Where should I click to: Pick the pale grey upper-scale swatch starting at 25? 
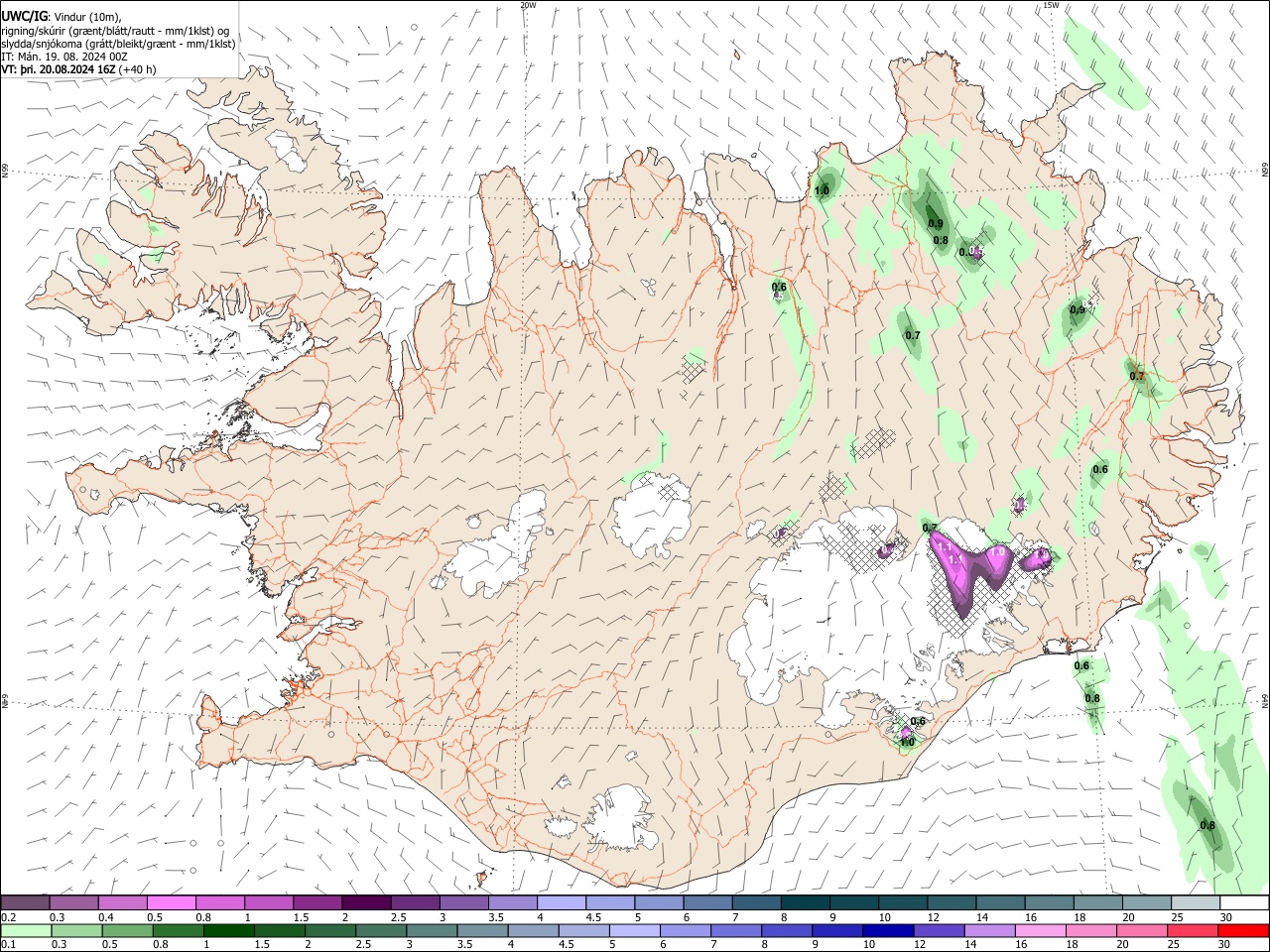point(1195,902)
